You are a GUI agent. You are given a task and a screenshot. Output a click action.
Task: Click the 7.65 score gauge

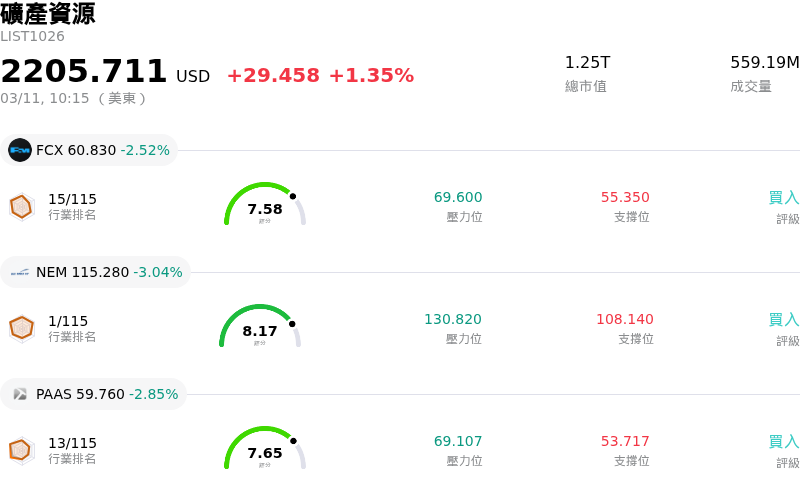point(264,449)
